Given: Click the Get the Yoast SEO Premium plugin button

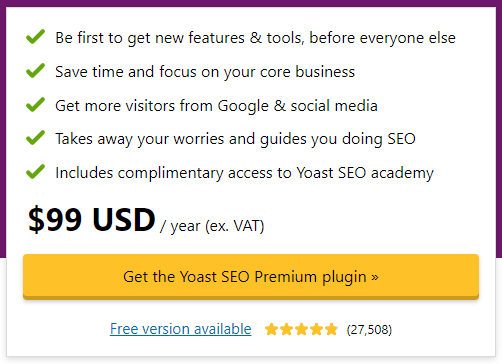Looking at the screenshot, I should click(251, 276).
